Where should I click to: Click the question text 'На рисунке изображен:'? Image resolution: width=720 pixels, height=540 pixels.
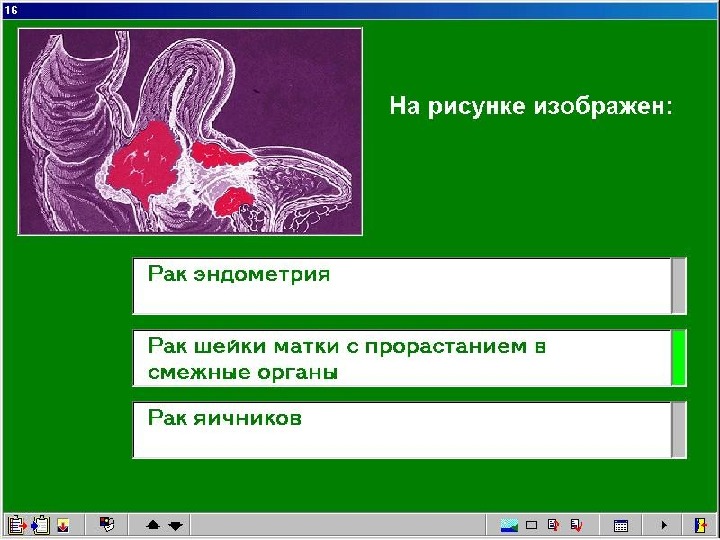point(531,107)
